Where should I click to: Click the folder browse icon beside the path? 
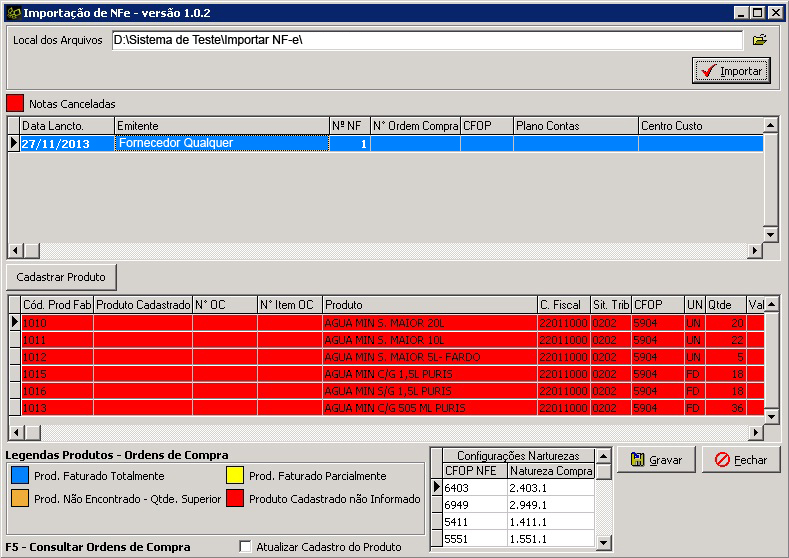[759, 40]
